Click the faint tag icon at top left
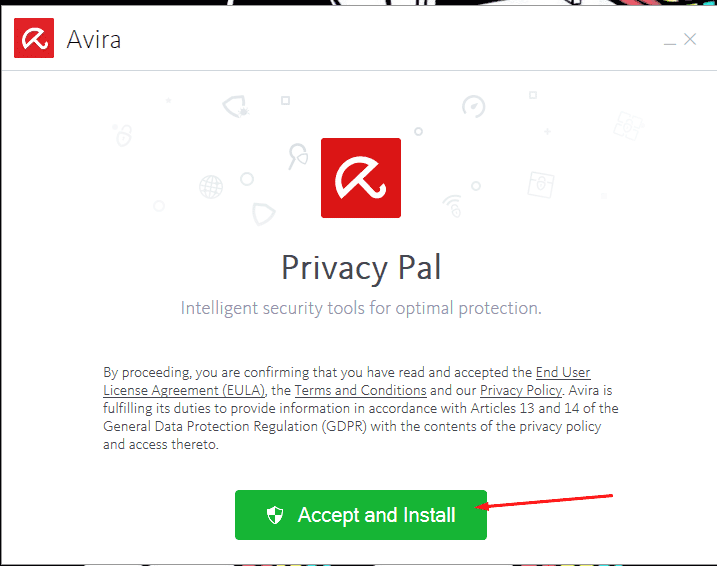This screenshot has height=566, width=717. (232, 107)
